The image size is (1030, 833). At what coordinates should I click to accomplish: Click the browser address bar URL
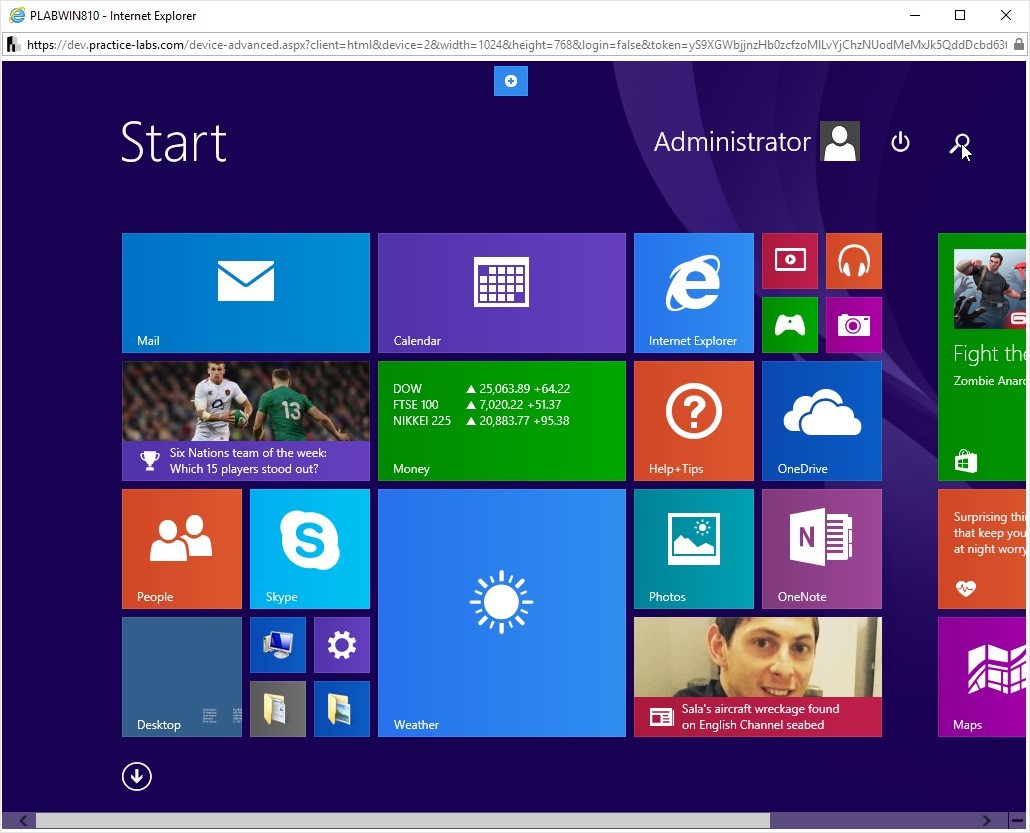[x=516, y=45]
